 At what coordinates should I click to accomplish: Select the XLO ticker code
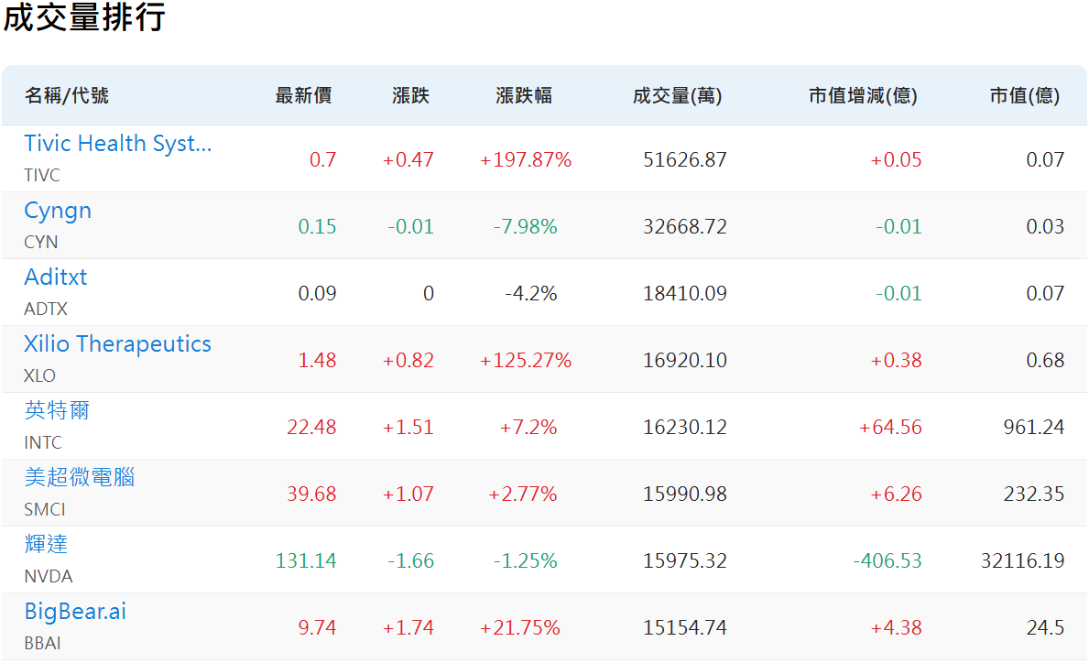(x=40, y=376)
